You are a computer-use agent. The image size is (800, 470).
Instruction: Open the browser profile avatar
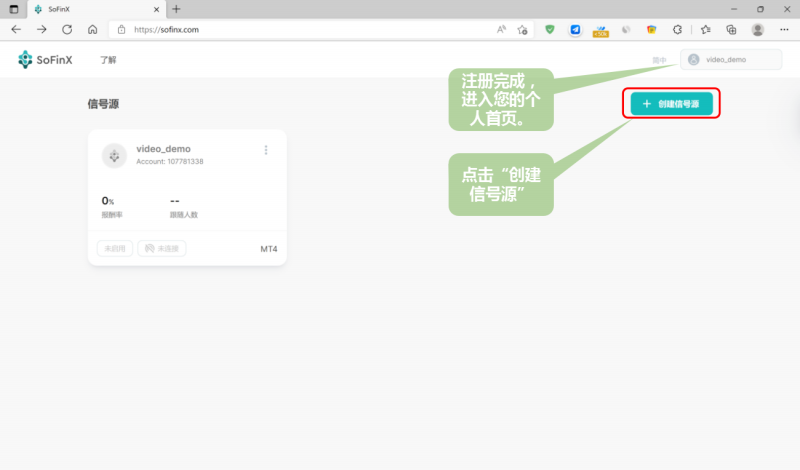click(x=758, y=30)
